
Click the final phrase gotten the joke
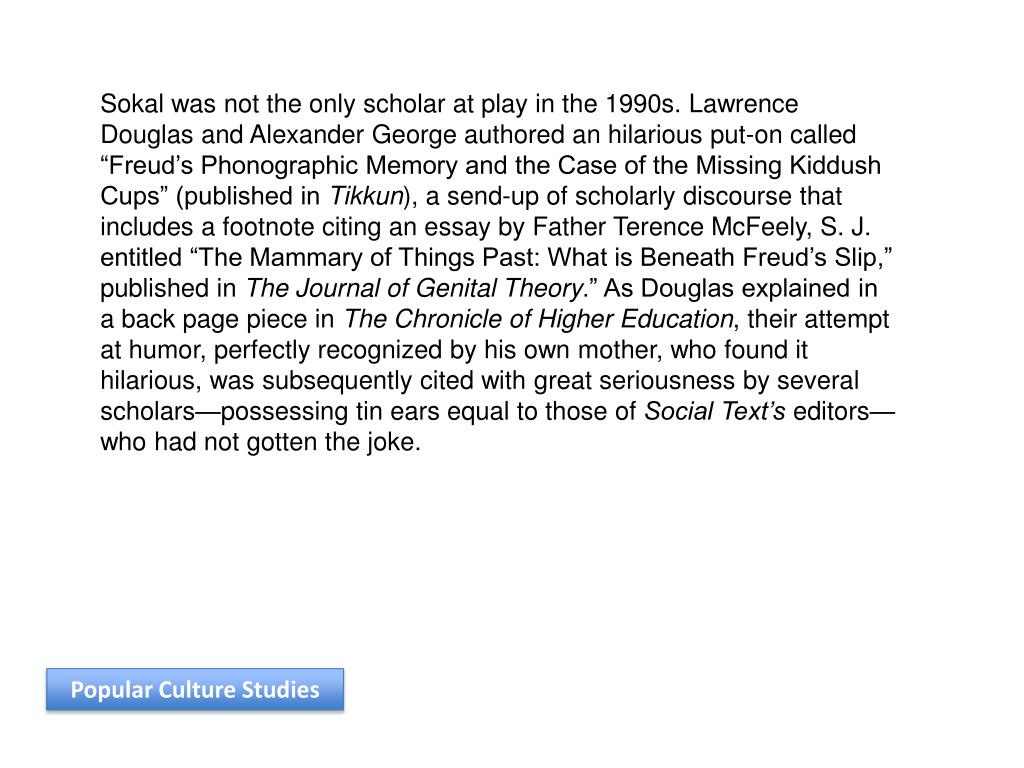pyautogui.click(x=334, y=442)
